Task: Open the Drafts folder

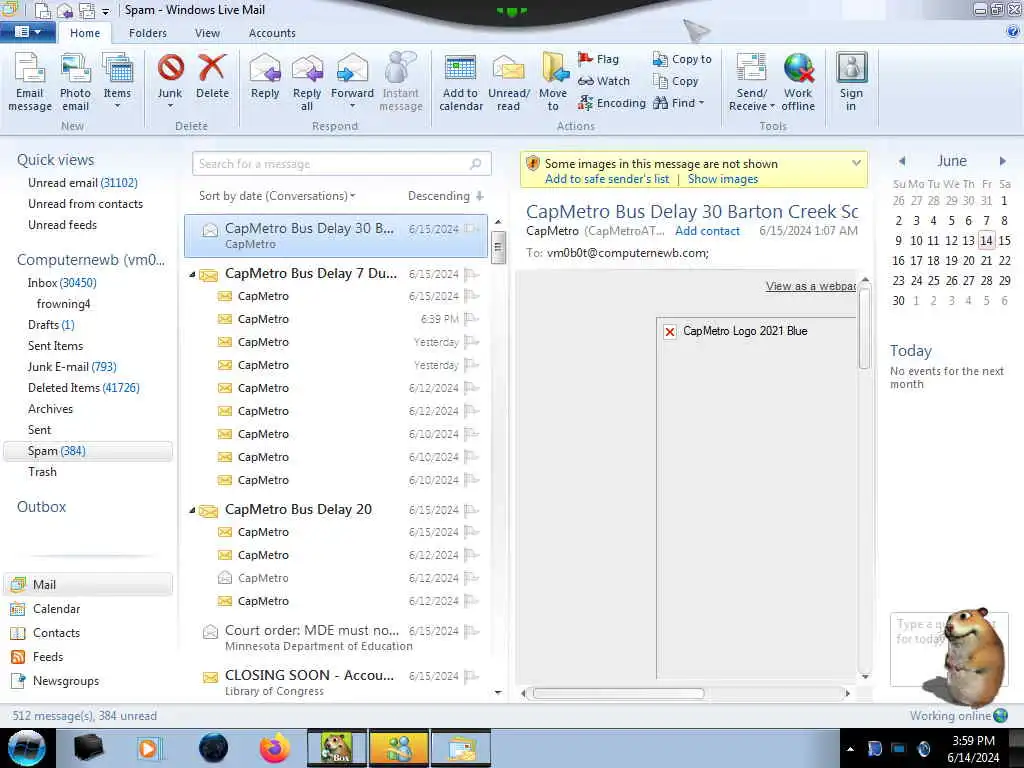Action: (51, 325)
